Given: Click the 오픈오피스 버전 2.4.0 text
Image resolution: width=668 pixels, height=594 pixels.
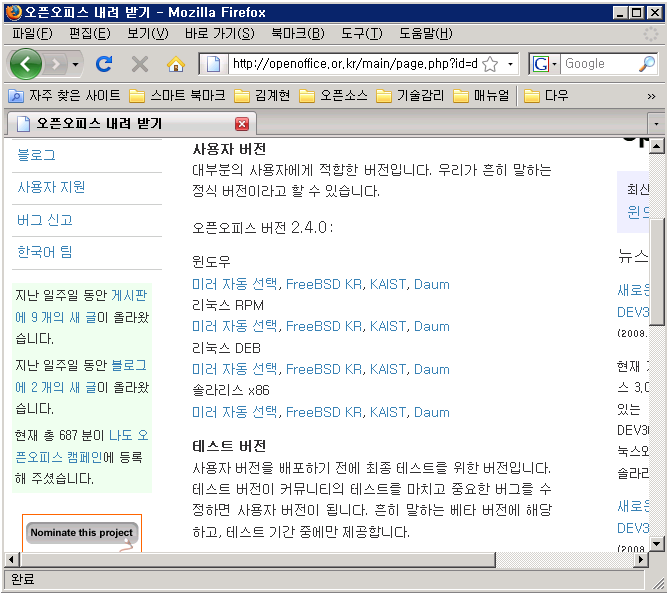Looking at the screenshot, I should coord(262,228).
